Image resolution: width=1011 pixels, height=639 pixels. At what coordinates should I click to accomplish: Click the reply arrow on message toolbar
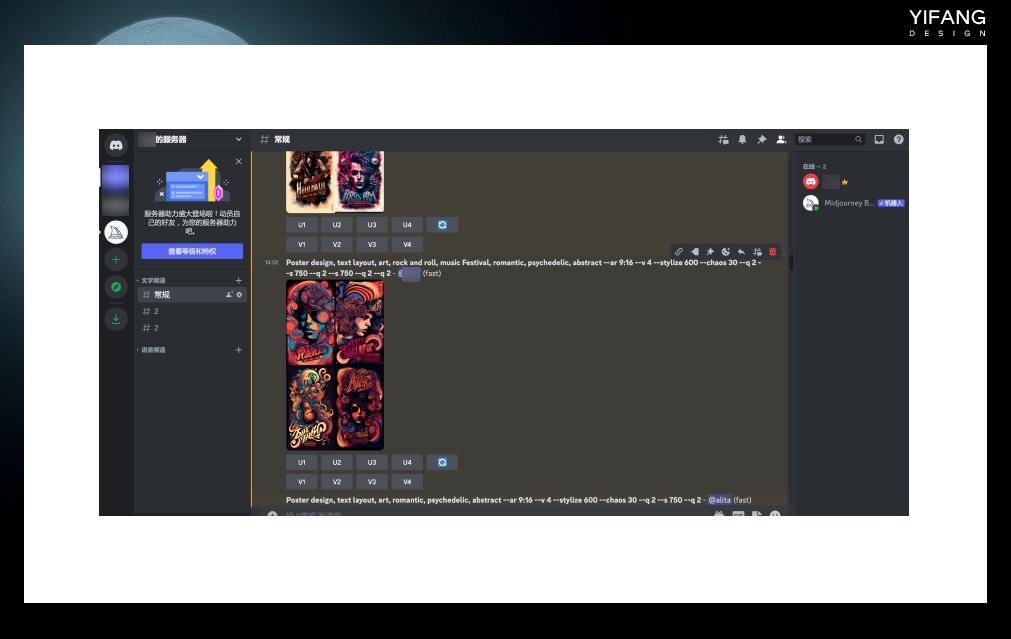tap(741, 252)
